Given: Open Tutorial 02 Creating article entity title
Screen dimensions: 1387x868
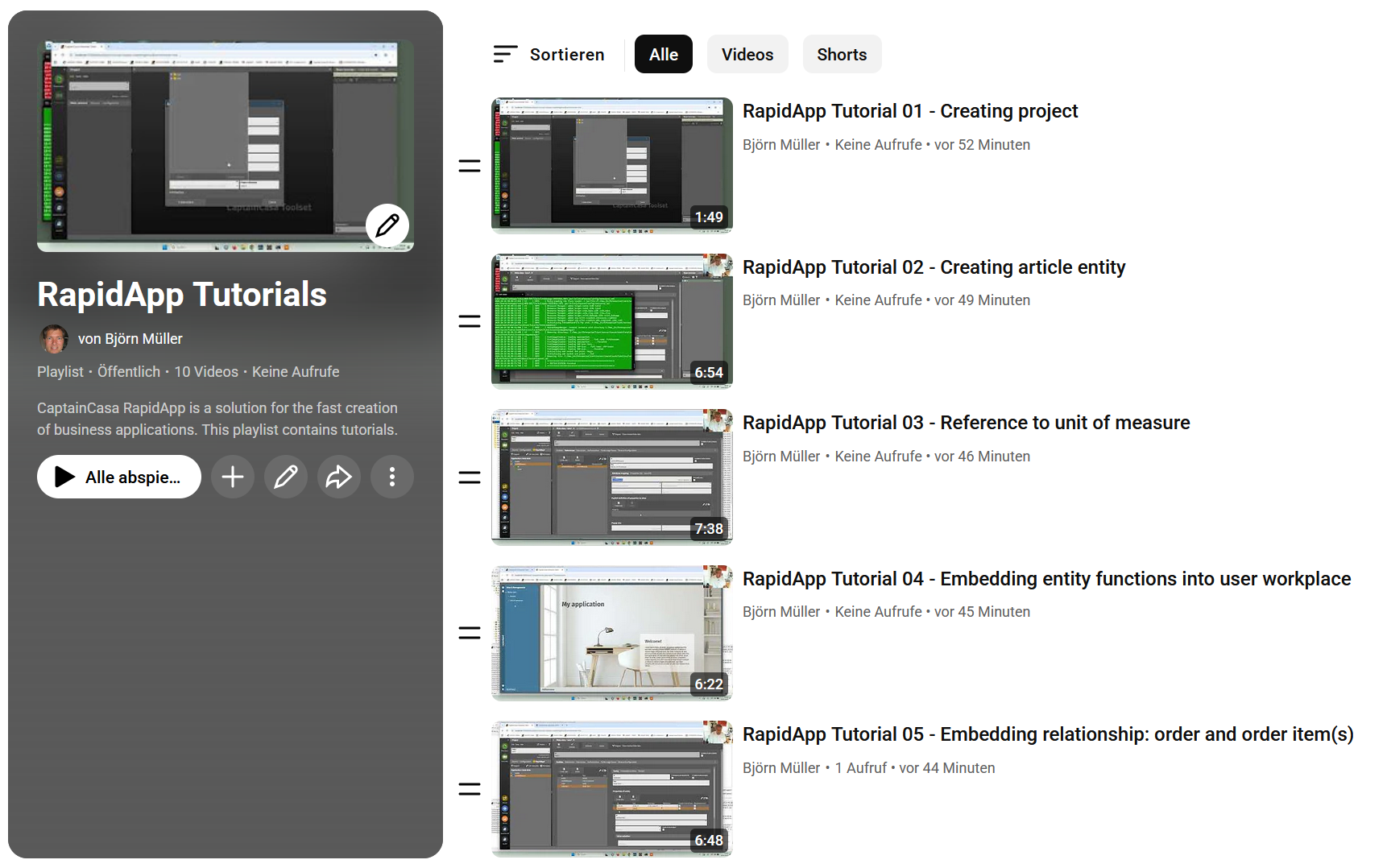Looking at the screenshot, I should 934,267.
